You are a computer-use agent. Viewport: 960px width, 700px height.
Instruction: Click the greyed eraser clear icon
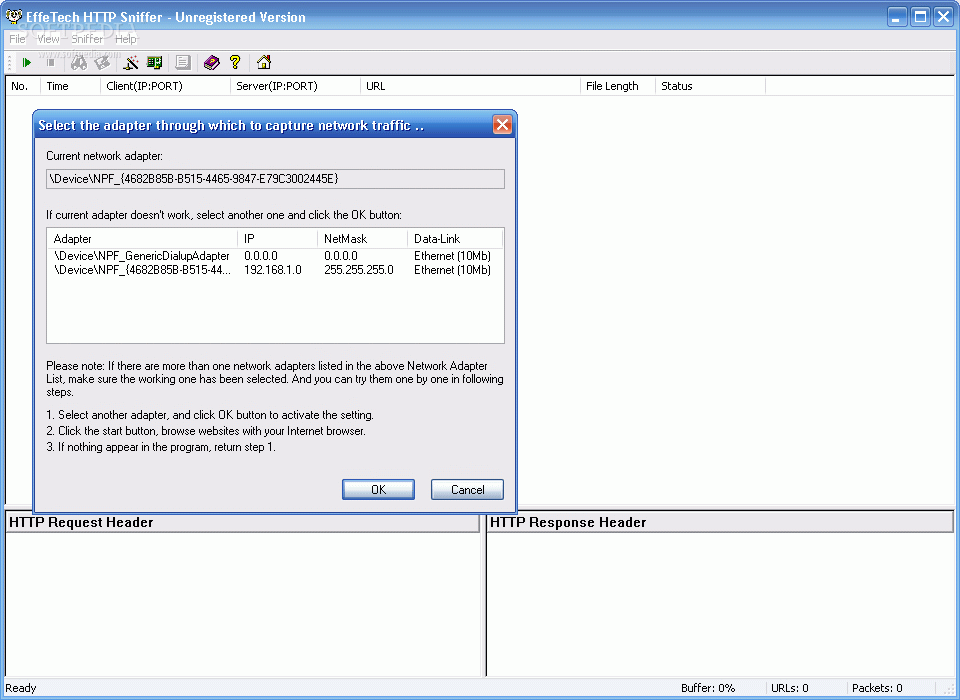(103, 62)
